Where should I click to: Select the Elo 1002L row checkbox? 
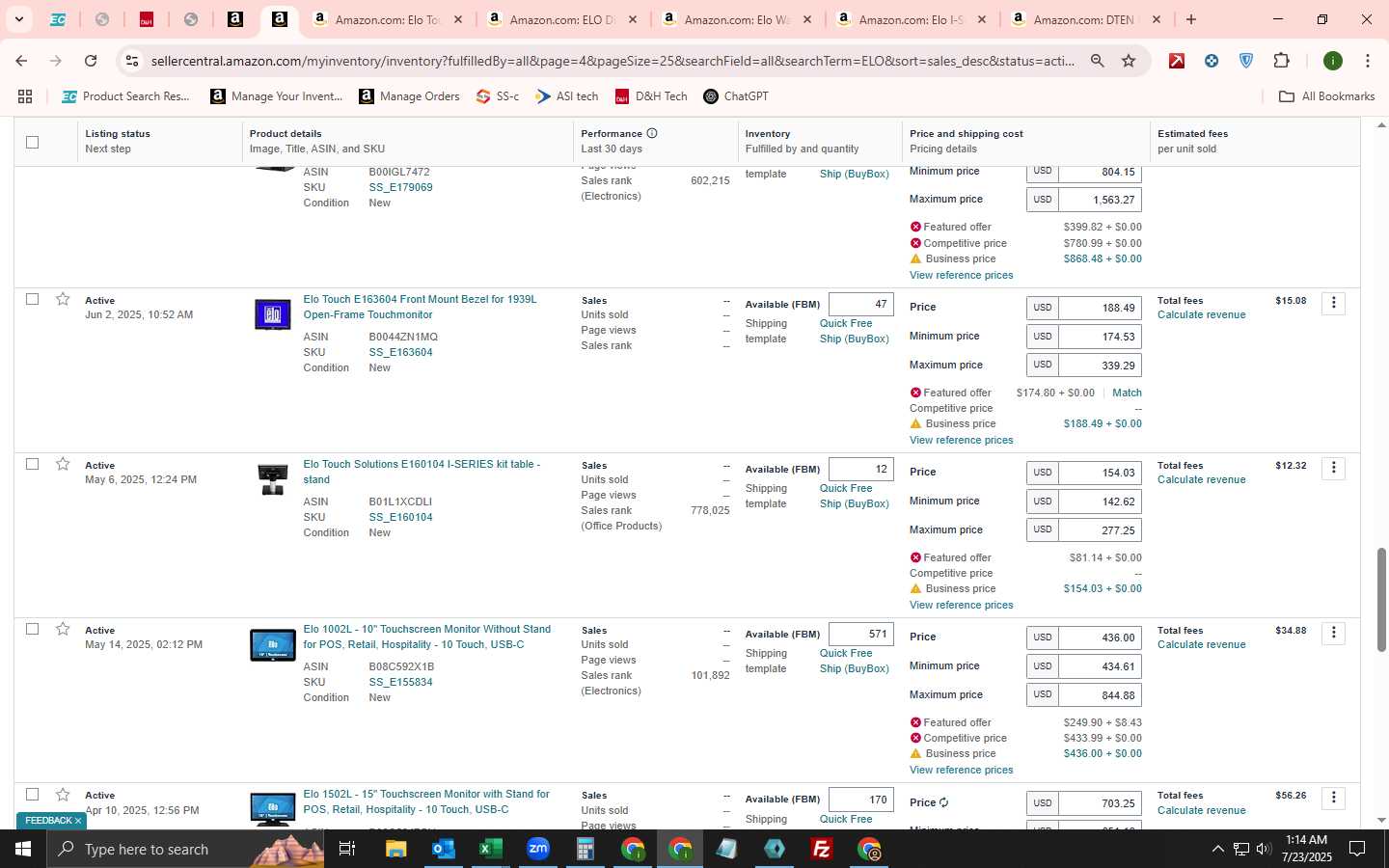(32, 629)
